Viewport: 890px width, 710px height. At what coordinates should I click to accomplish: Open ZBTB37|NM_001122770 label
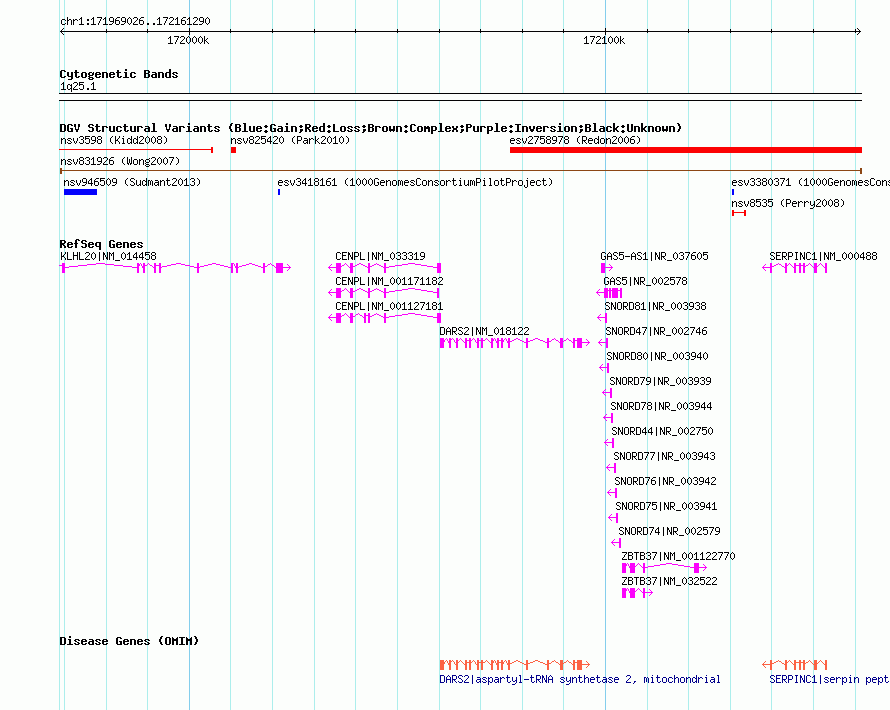coord(678,556)
